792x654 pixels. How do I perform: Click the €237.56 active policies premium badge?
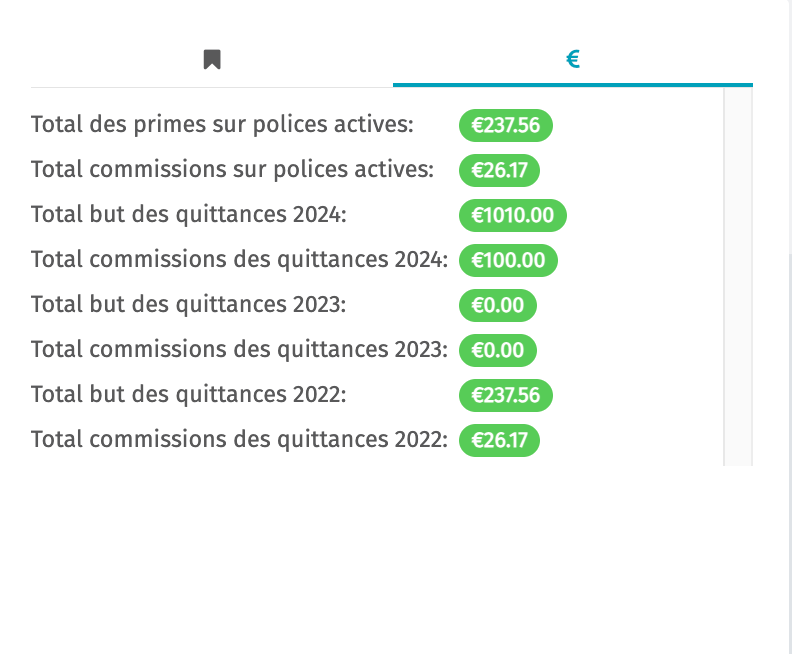(506, 125)
